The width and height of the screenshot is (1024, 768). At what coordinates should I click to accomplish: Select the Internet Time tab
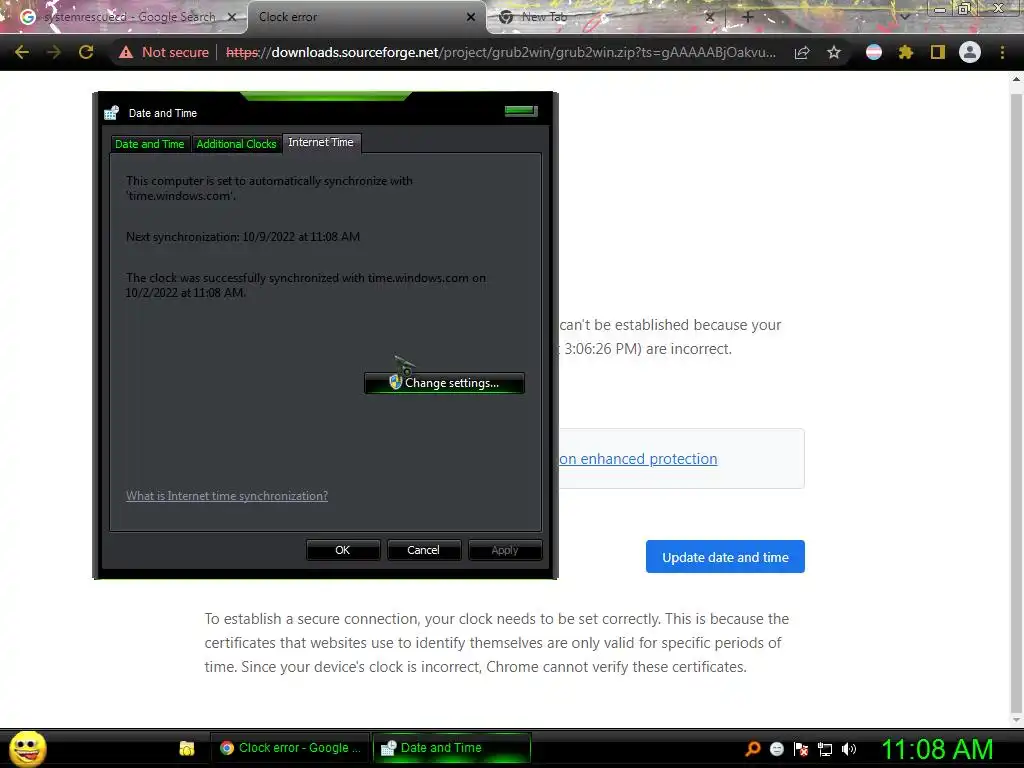321,142
